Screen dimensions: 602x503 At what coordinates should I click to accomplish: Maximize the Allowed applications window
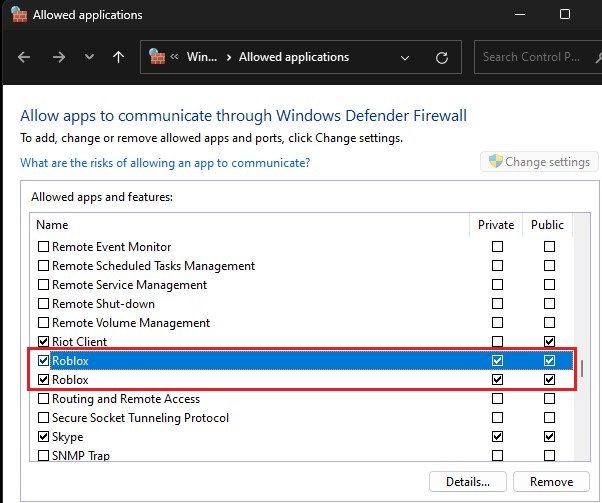pyautogui.click(x=565, y=15)
